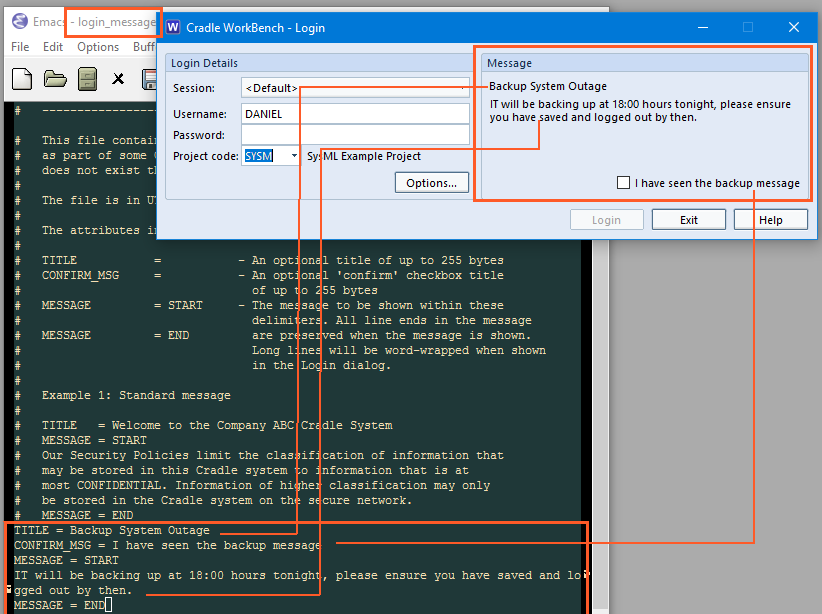Click the Login button

click(x=607, y=220)
